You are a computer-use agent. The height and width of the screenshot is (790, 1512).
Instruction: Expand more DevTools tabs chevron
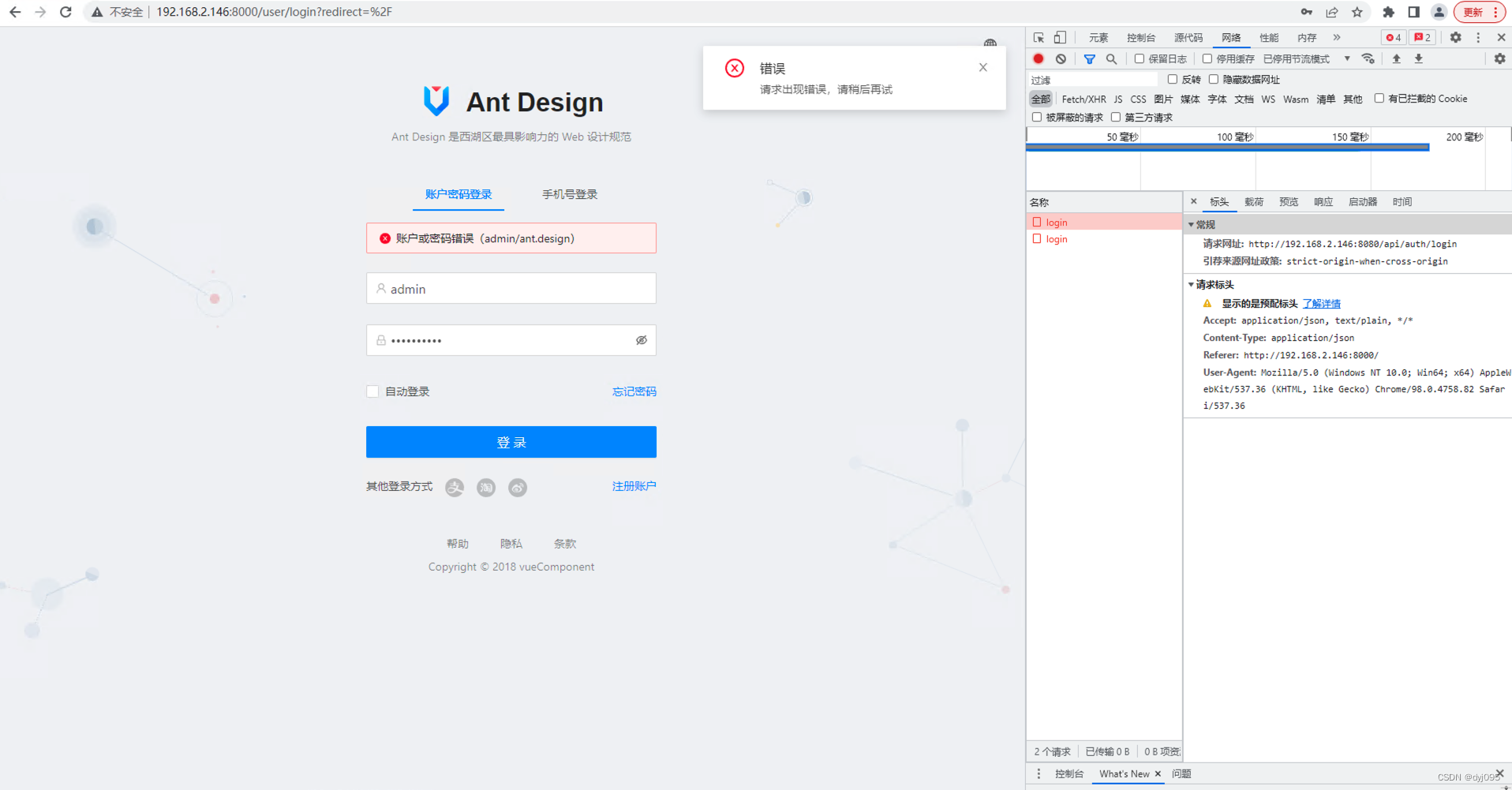click(1337, 37)
